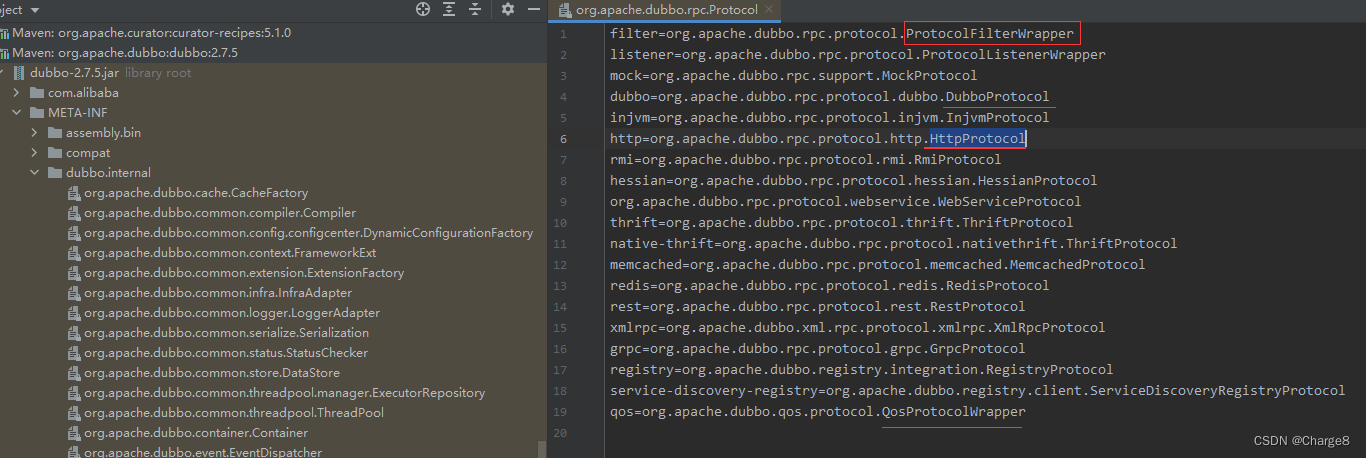Click HessianProtocol on line 8

pos(1038,180)
